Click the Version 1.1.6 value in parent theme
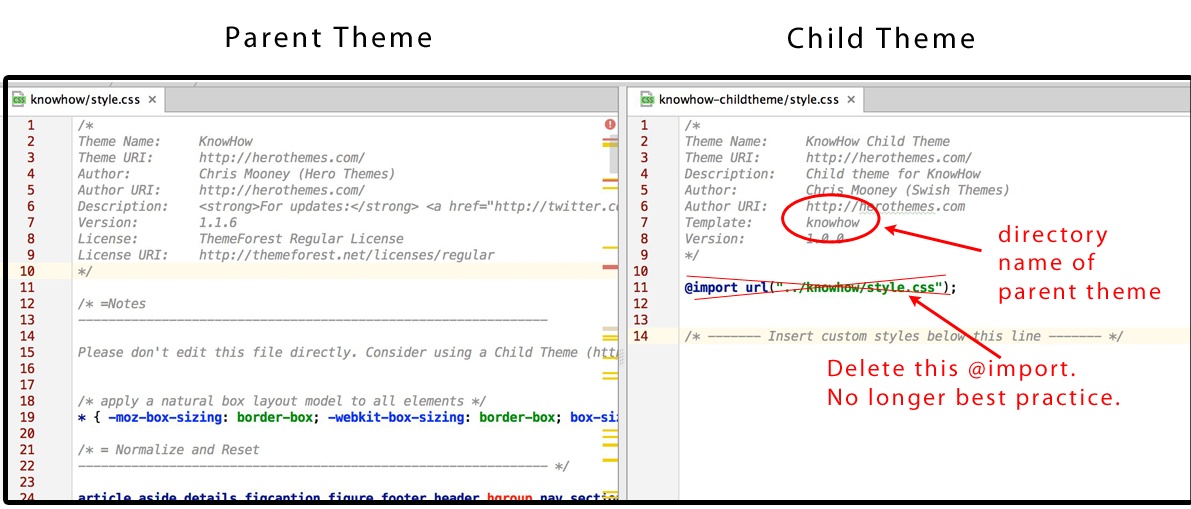Screen dimensions: 1191x509 coord(217,222)
